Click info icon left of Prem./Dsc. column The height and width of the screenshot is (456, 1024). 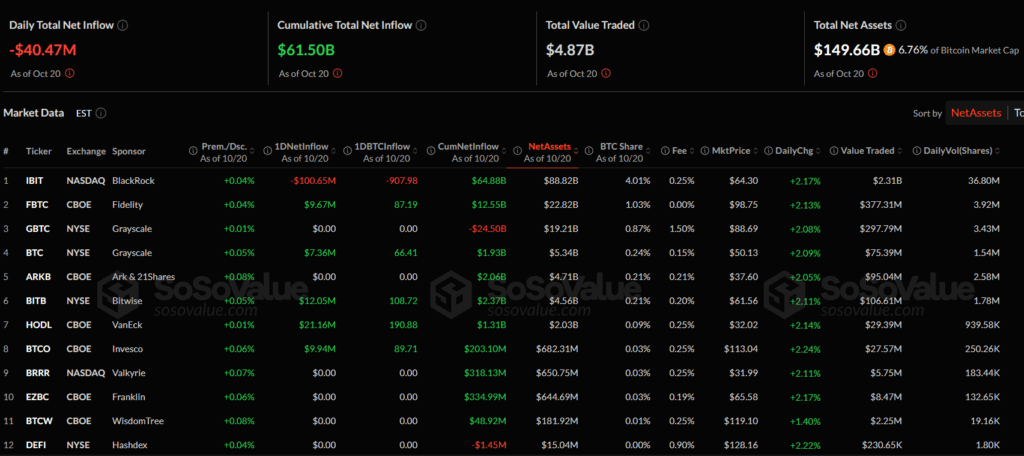[192, 151]
